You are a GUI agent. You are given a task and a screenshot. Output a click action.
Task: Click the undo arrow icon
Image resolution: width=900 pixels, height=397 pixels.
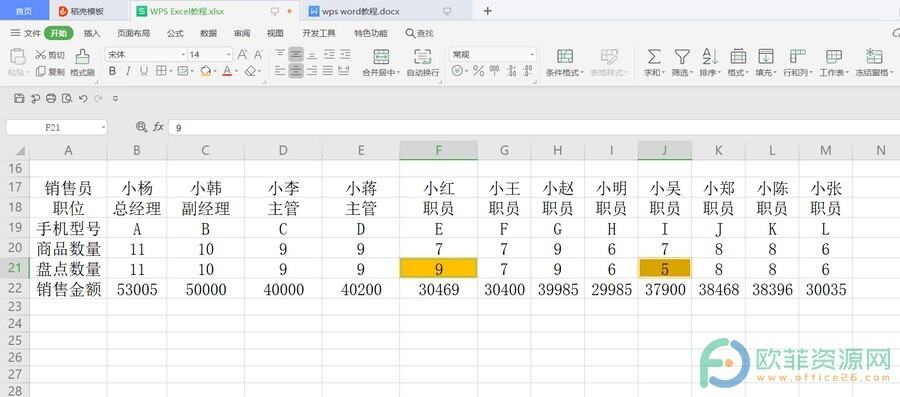(83, 98)
